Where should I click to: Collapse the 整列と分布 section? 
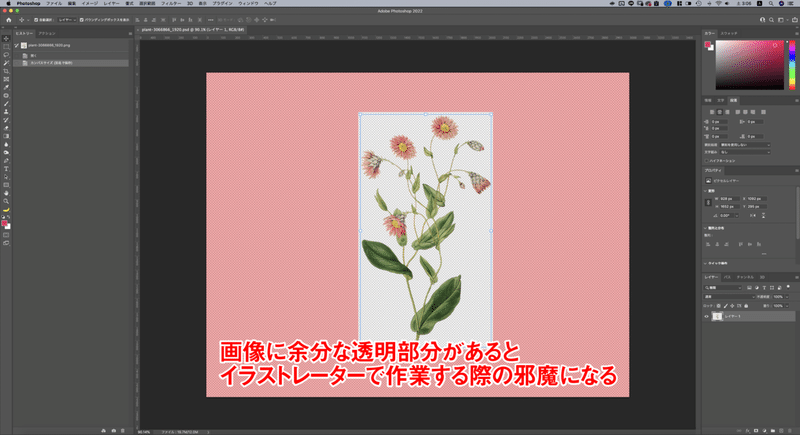point(706,228)
